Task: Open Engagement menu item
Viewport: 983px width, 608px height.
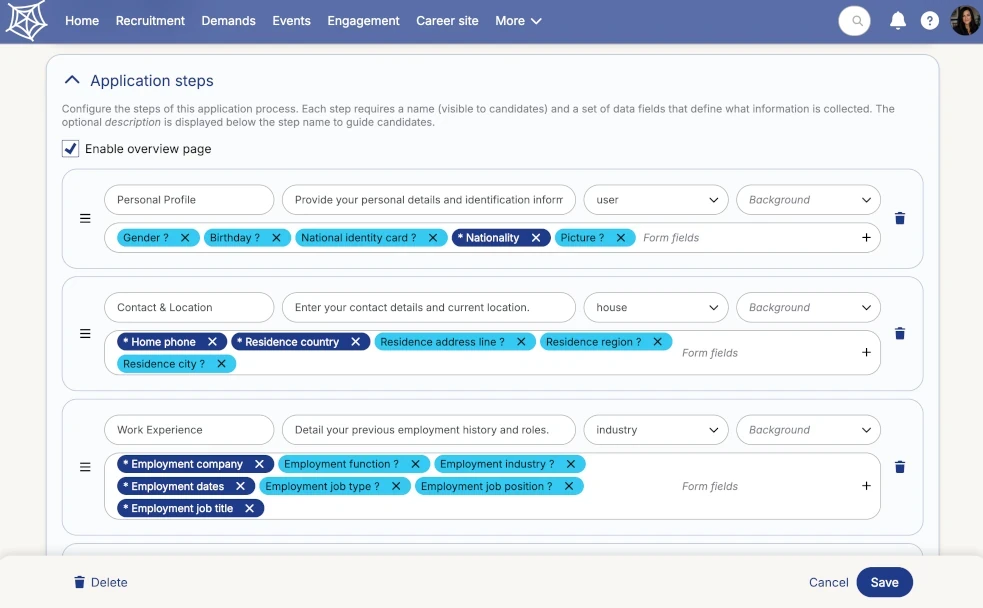Action: 363,21
